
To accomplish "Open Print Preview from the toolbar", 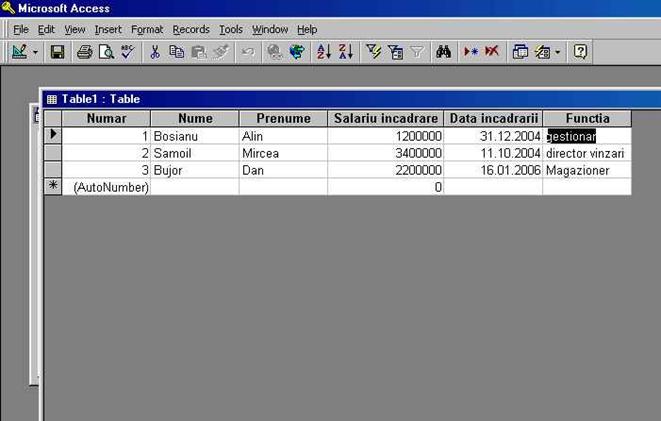I will pos(105,51).
